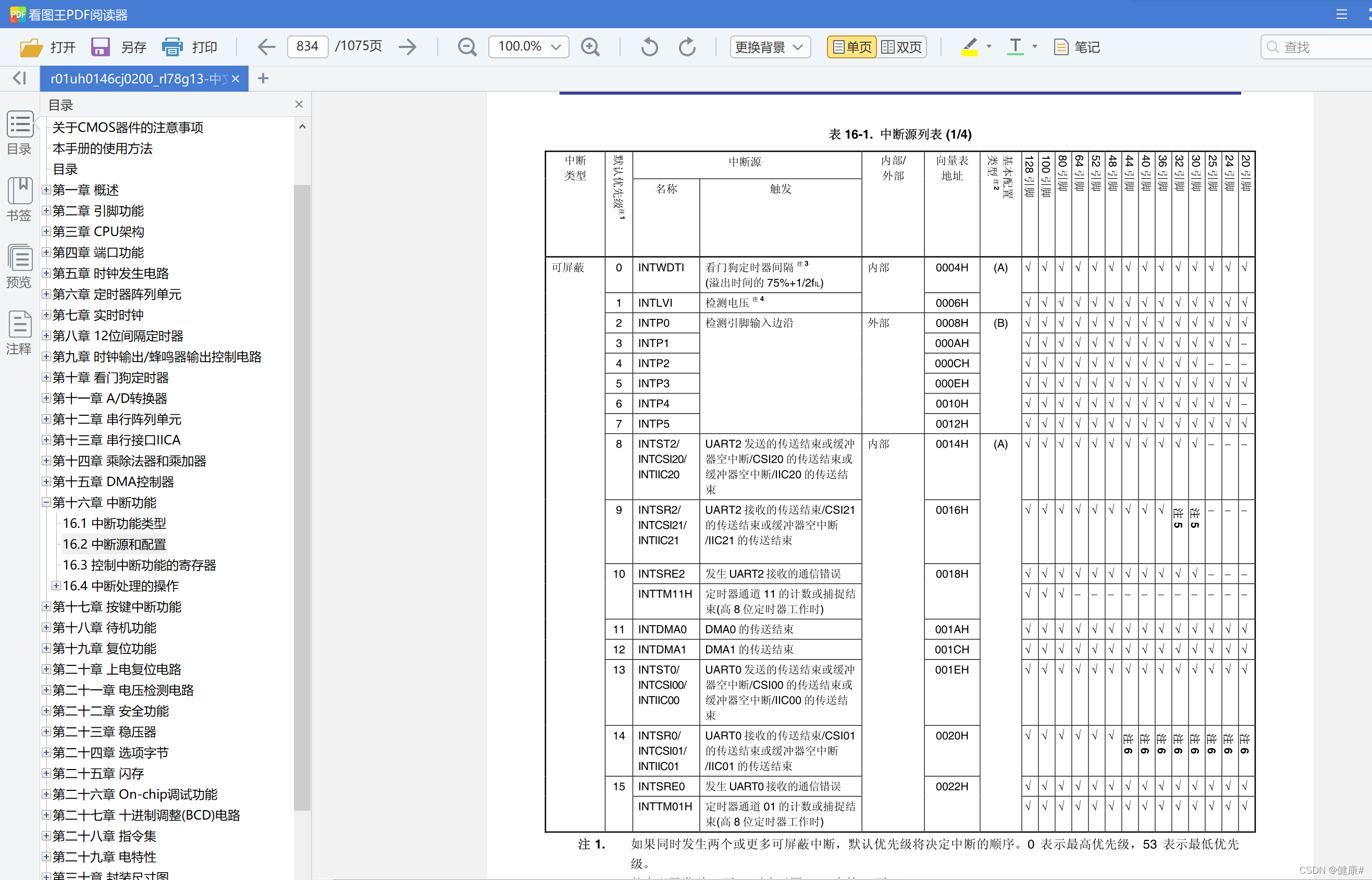Rotate page counterclockwise

pos(649,47)
